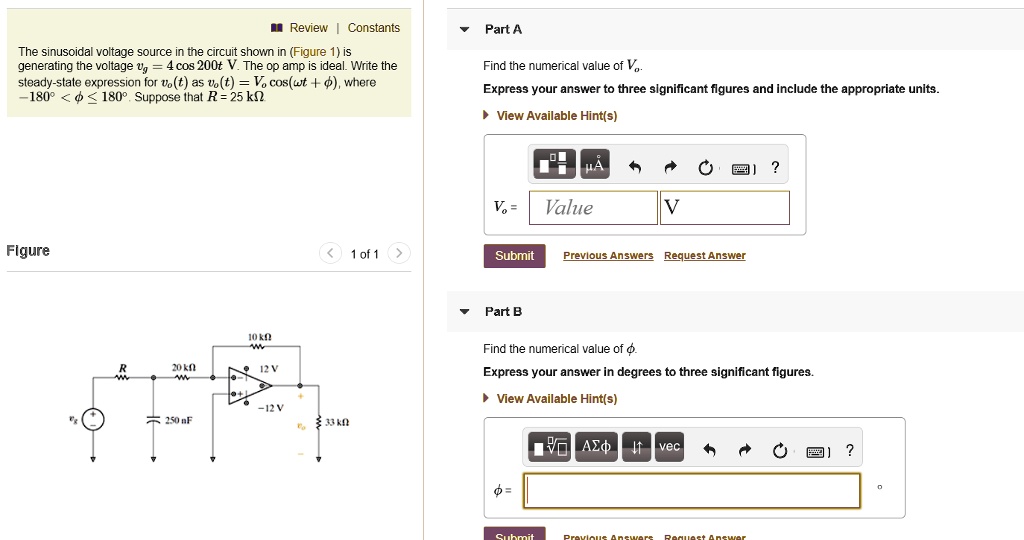1024x540 pixels.
Task: Click the up-down arrows button in Part B
Action: coord(636,447)
